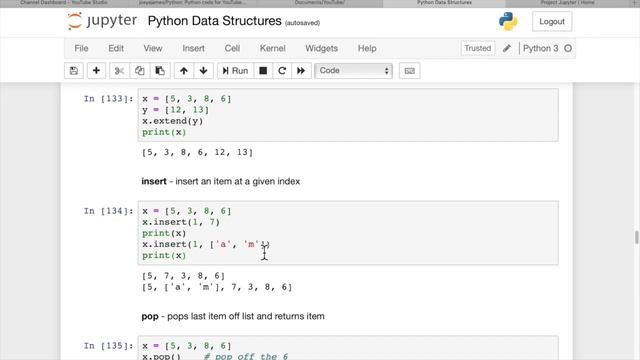This screenshot has height=360, width=640.
Task: Save and checkpoint the notebook
Action: [74, 71]
